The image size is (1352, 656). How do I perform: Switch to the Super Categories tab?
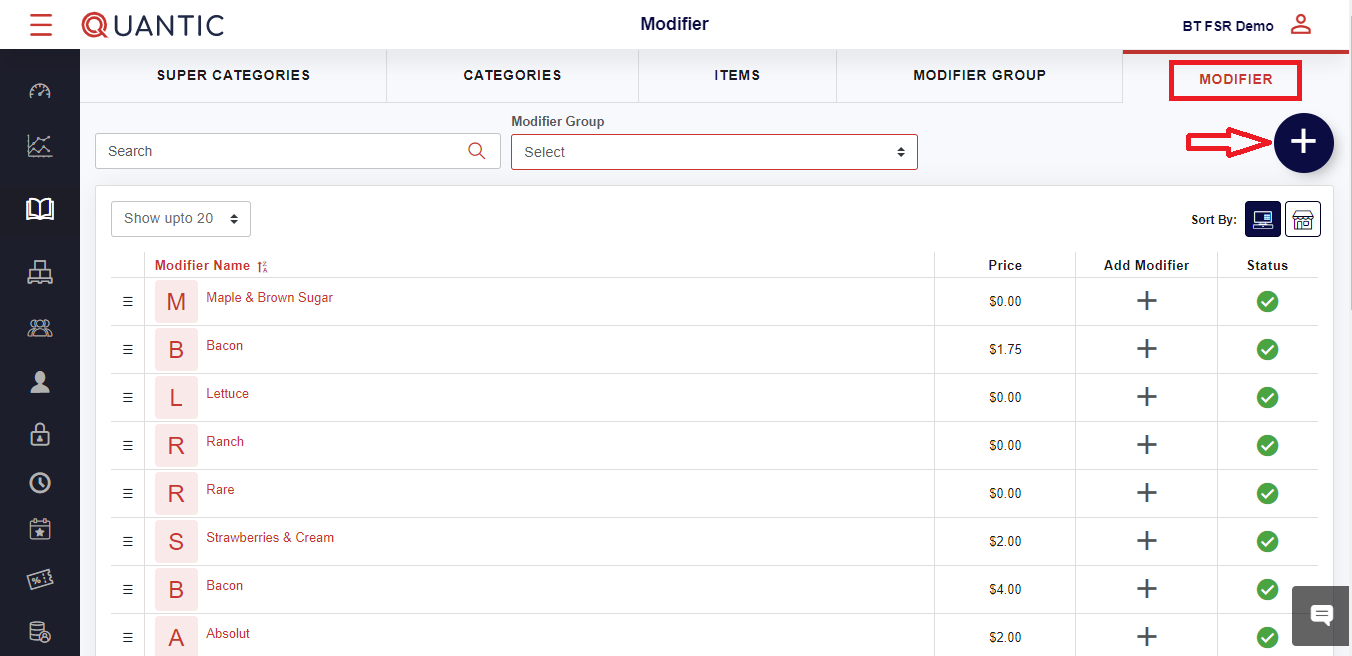233,76
